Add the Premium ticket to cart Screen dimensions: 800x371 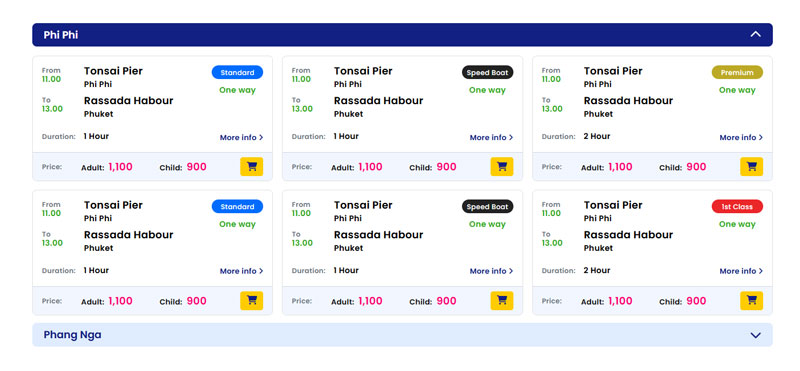coord(752,166)
